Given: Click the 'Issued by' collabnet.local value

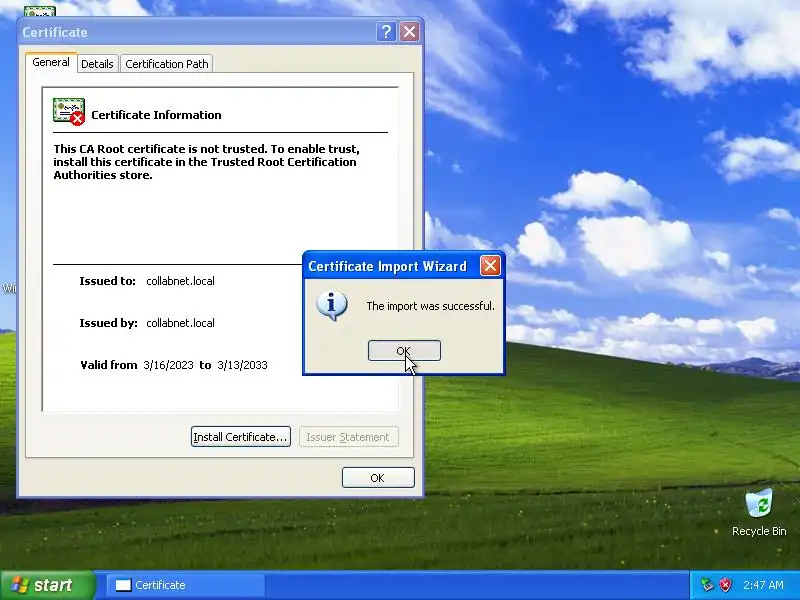Looking at the screenshot, I should click(180, 323).
